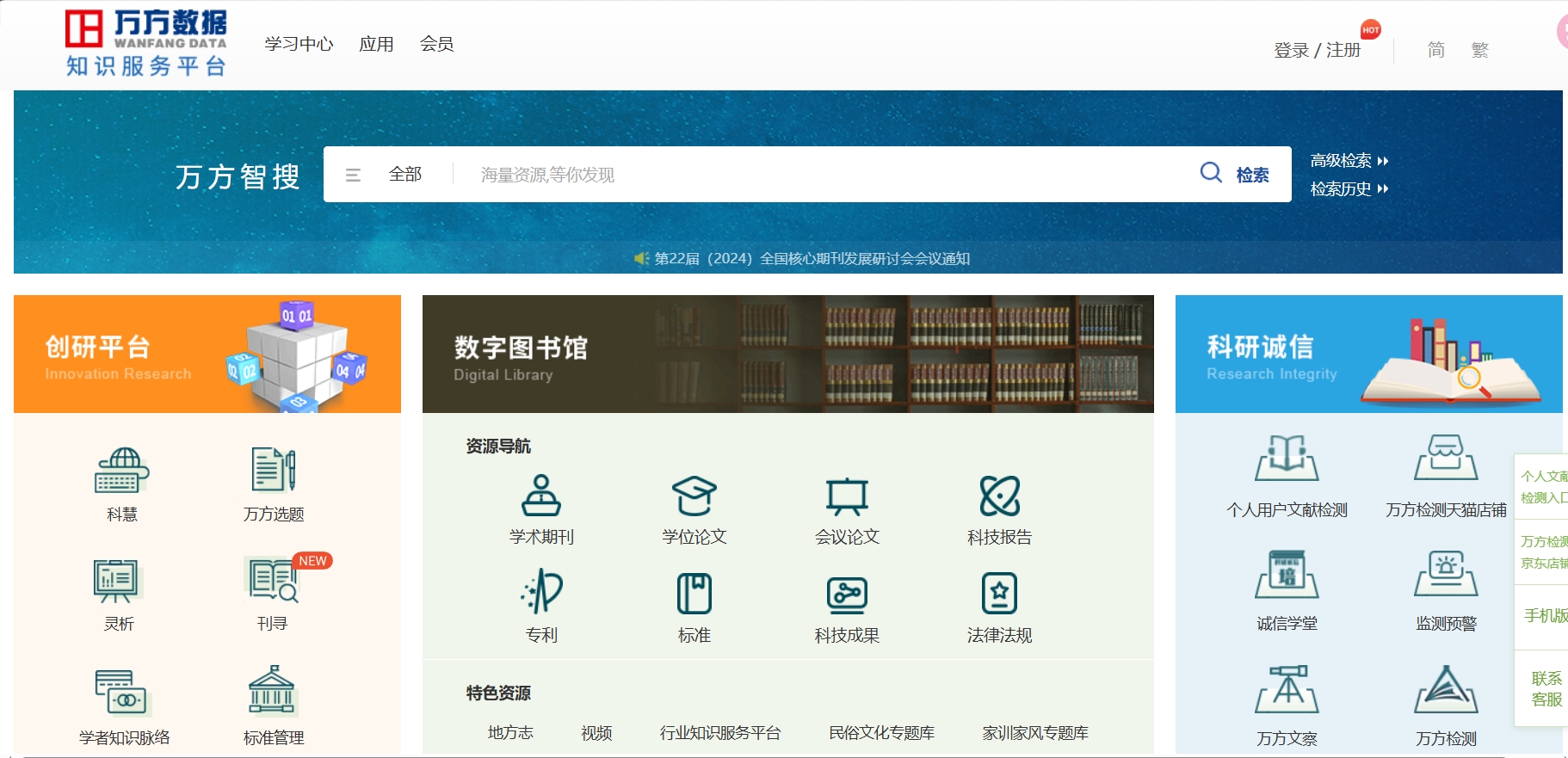Expand 检索历史 search history
This screenshot has height=758, width=1568.
click(1349, 189)
